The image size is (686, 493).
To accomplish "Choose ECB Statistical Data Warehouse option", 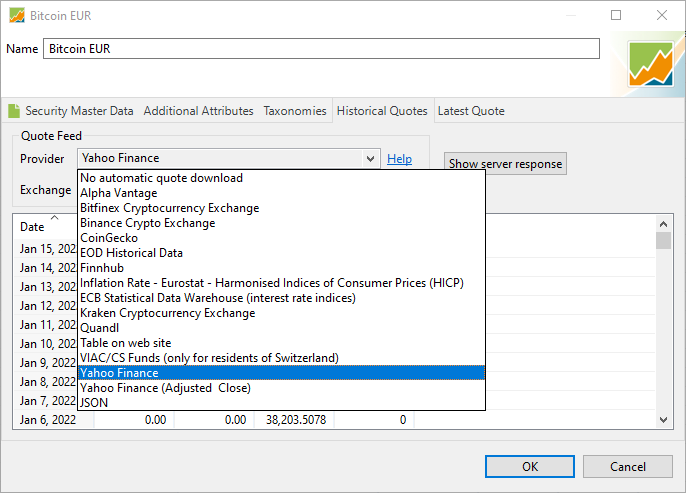I will coord(281,298).
